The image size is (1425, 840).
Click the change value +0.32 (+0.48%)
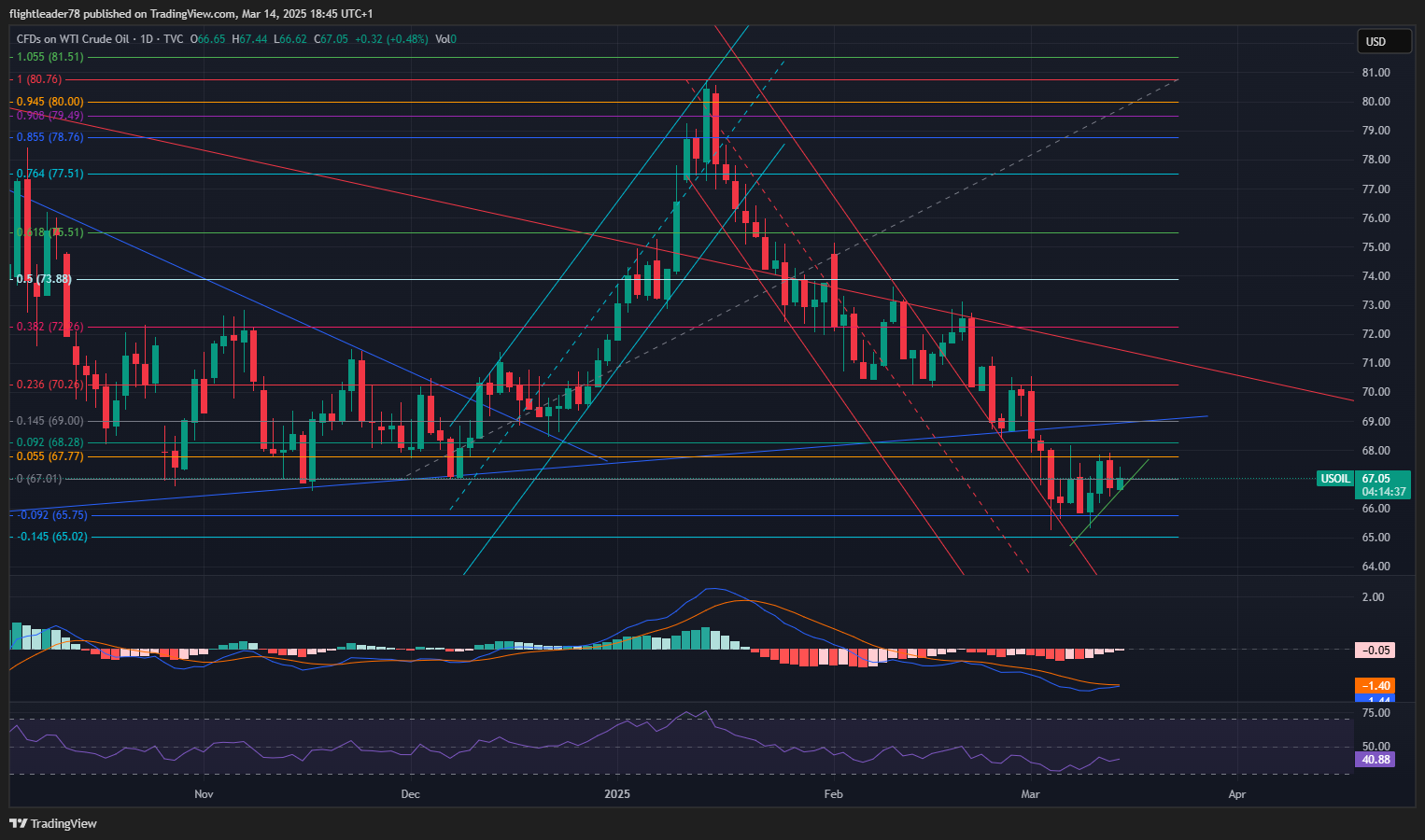pyautogui.click(x=391, y=39)
